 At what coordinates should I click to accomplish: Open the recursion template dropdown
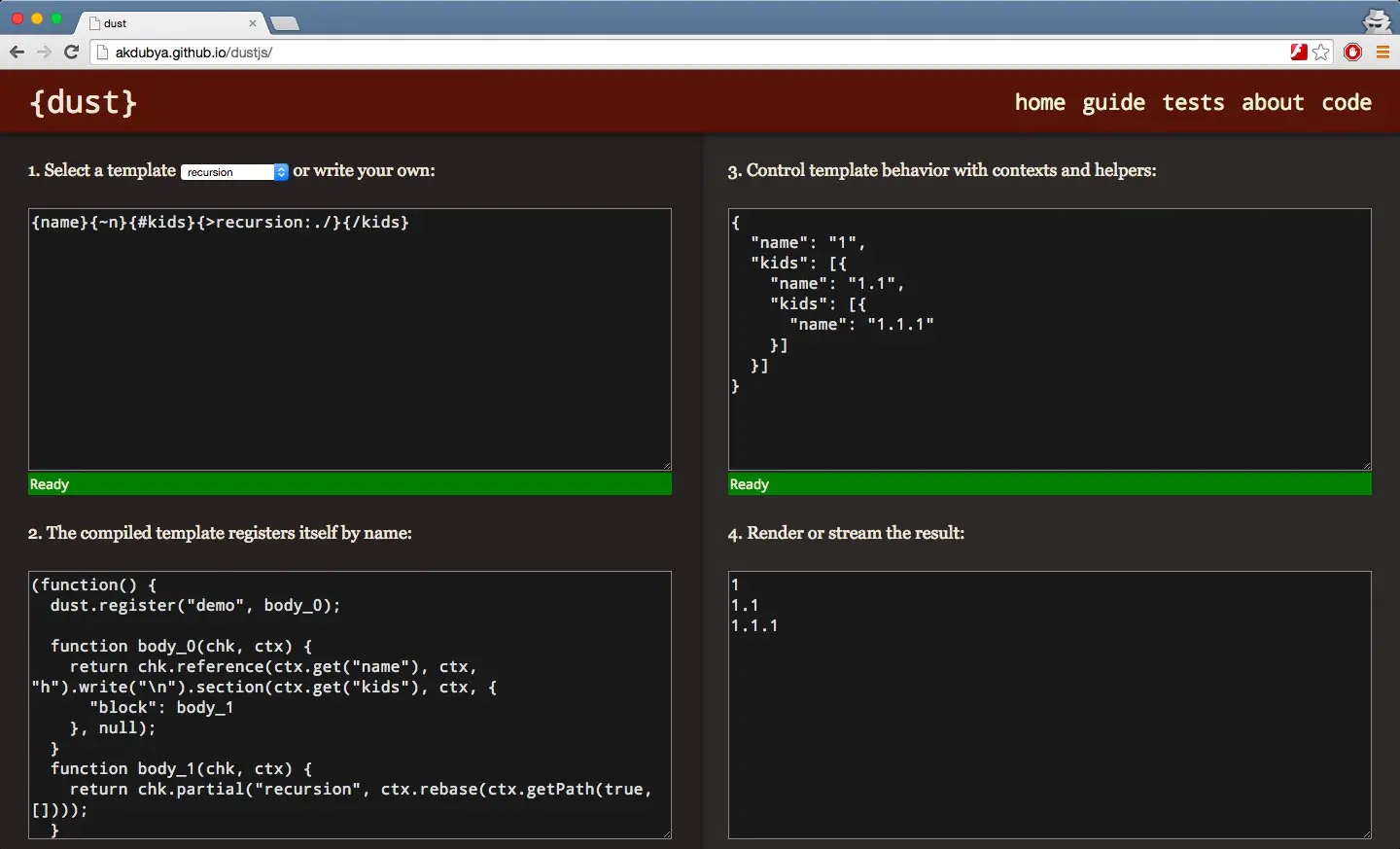[x=235, y=172]
